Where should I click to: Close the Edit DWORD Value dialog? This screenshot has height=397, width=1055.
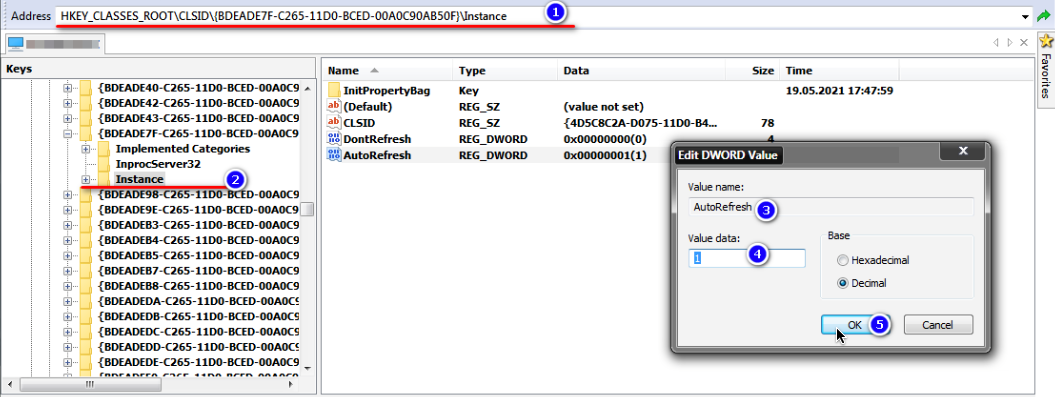tap(962, 151)
